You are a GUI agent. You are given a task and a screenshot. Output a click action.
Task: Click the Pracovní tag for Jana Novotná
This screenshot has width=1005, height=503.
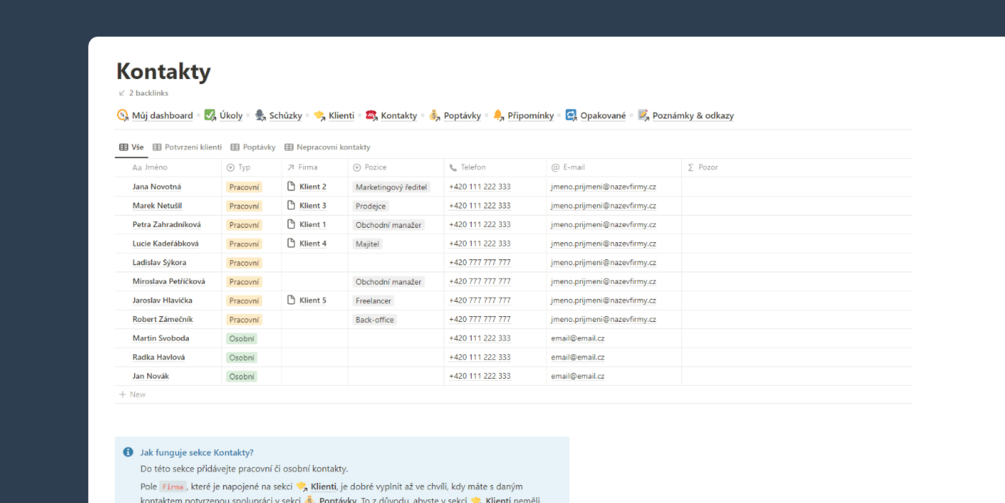pyautogui.click(x=244, y=187)
